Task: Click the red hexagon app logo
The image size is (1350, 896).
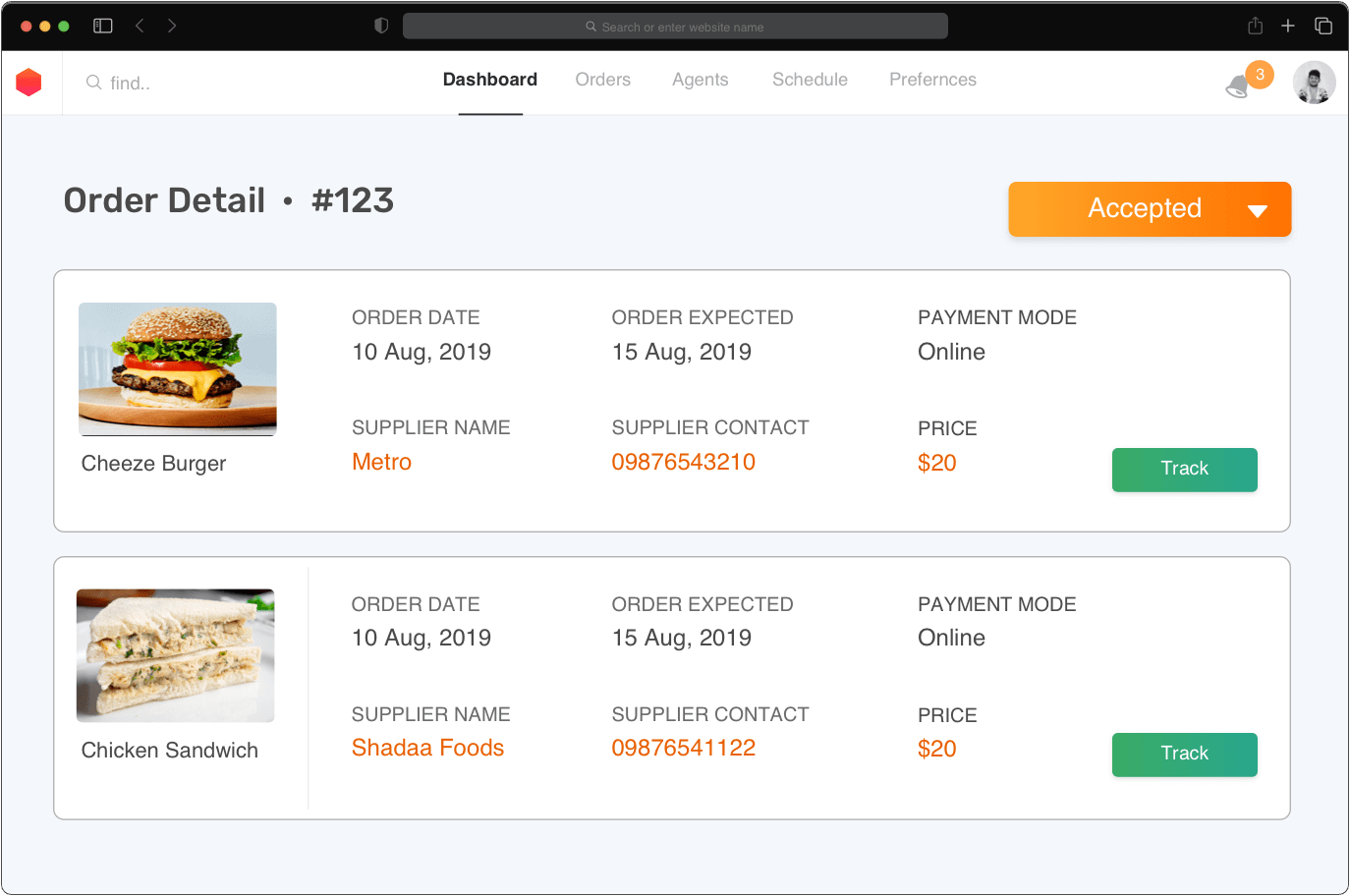Action: (29, 83)
